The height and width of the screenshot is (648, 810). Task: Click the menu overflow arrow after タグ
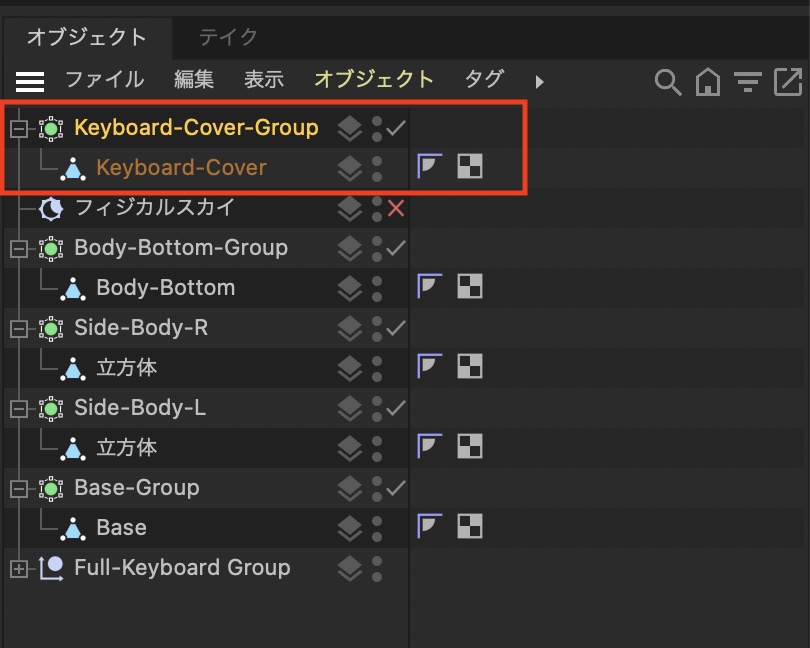tap(540, 81)
